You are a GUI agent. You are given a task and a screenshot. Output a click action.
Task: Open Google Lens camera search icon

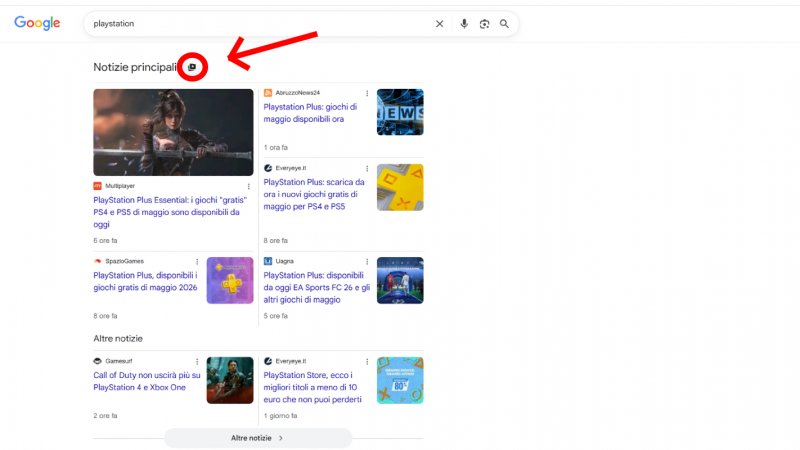(484, 24)
